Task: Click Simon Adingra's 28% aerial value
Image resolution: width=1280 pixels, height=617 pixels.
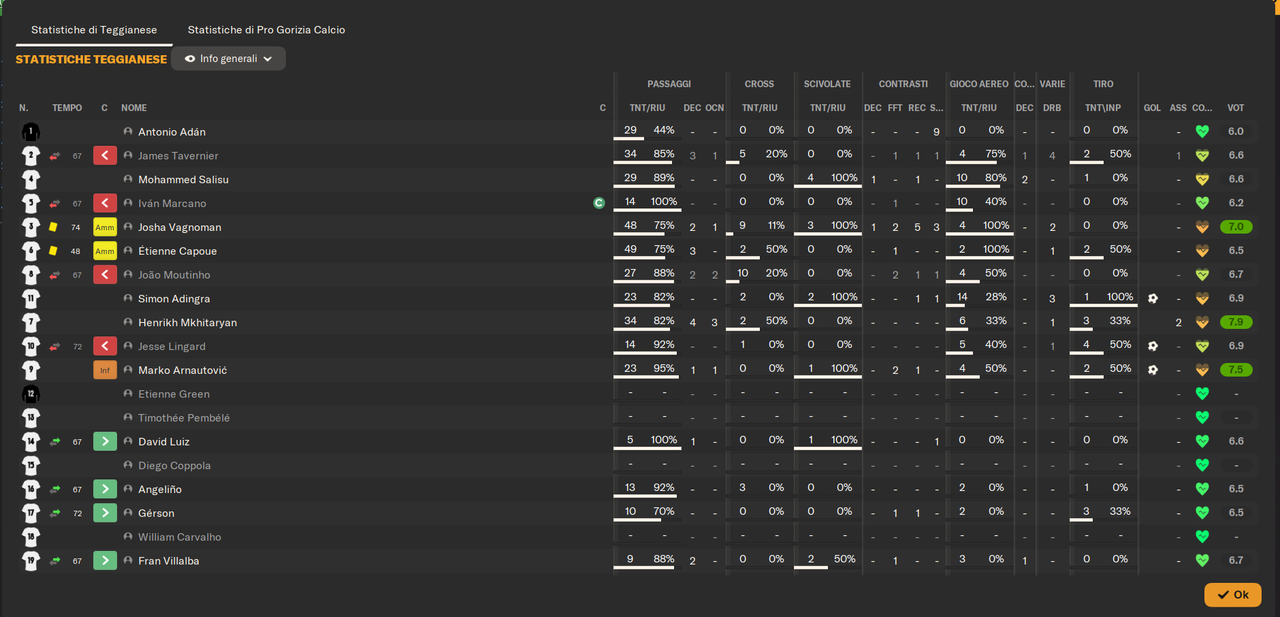Action: pos(996,298)
